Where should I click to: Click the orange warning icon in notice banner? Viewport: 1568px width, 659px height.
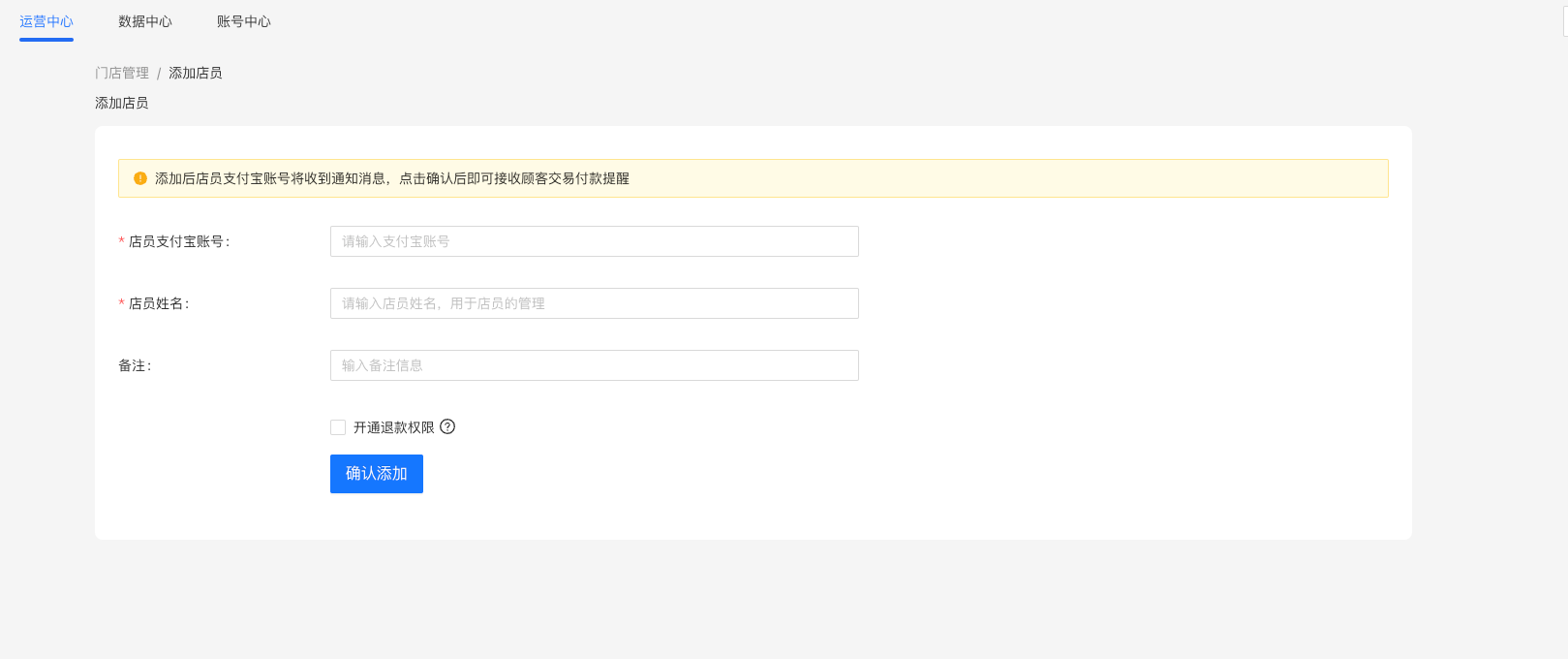[140, 178]
